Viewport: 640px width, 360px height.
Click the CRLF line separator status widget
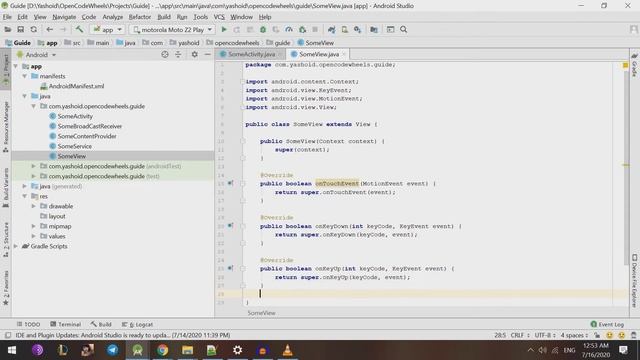pyautogui.click(x=520, y=335)
